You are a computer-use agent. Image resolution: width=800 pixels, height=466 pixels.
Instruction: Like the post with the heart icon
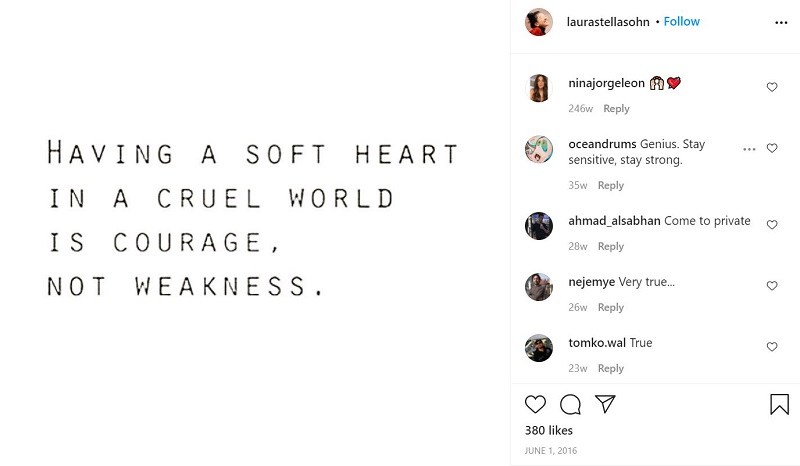point(536,404)
